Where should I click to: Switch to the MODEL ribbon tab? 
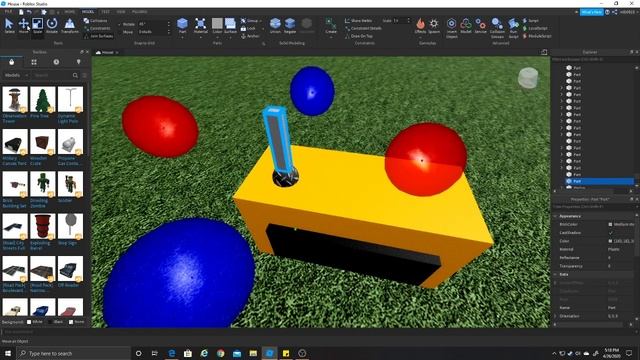tap(88, 12)
